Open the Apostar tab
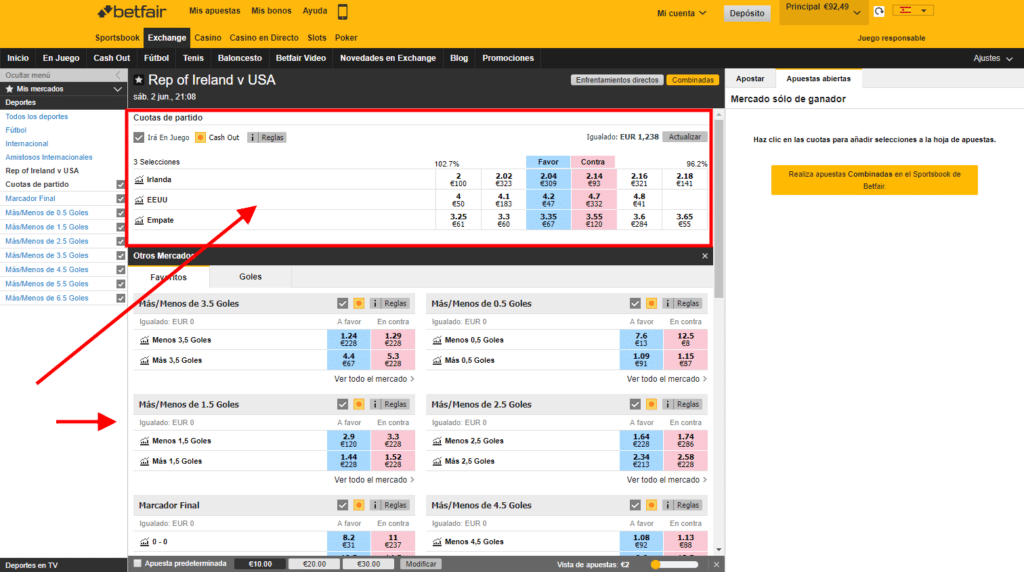The height and width of the screenshot is (572, 1024). click(750, 78)
